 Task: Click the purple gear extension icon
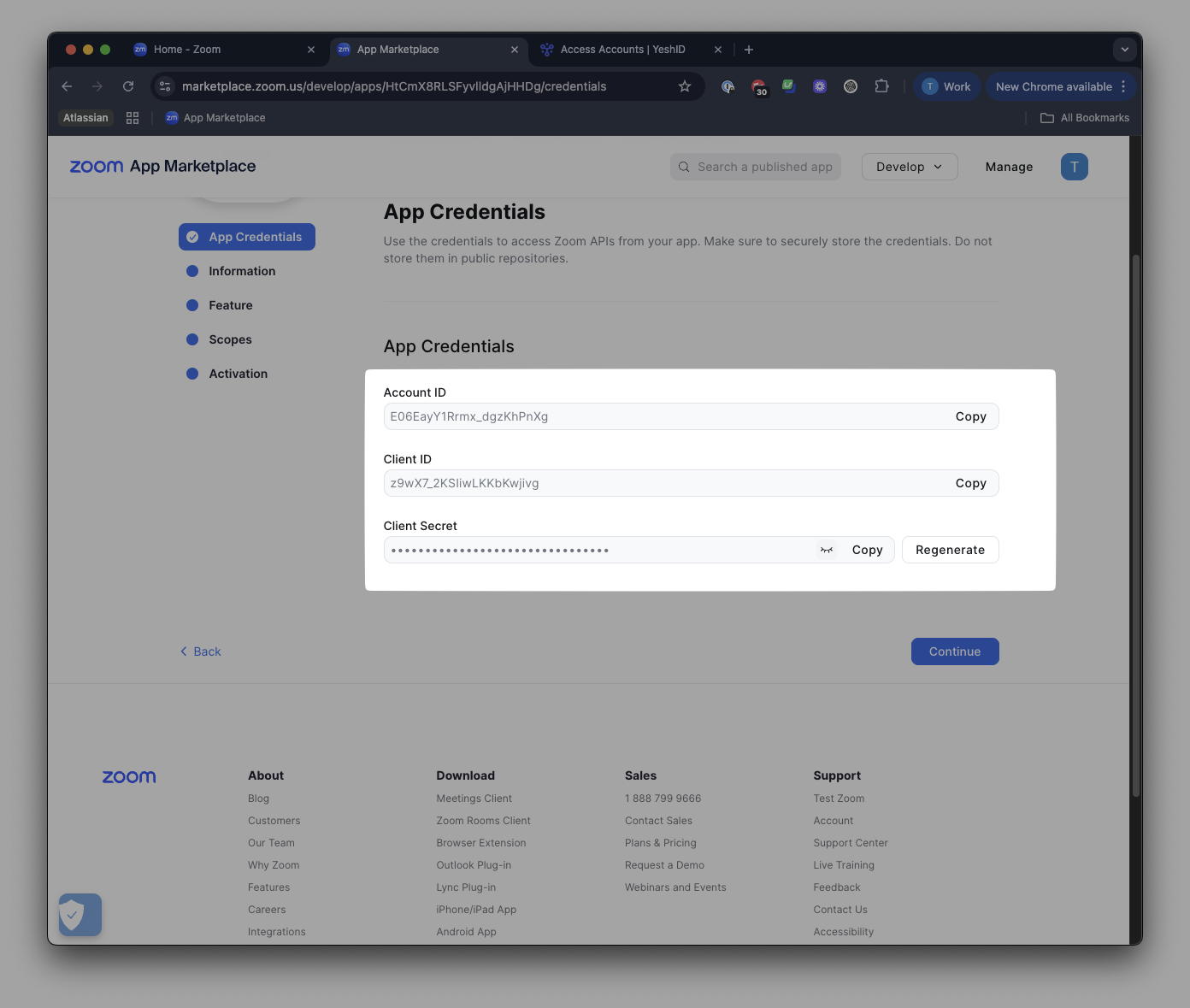coord(820,86)
